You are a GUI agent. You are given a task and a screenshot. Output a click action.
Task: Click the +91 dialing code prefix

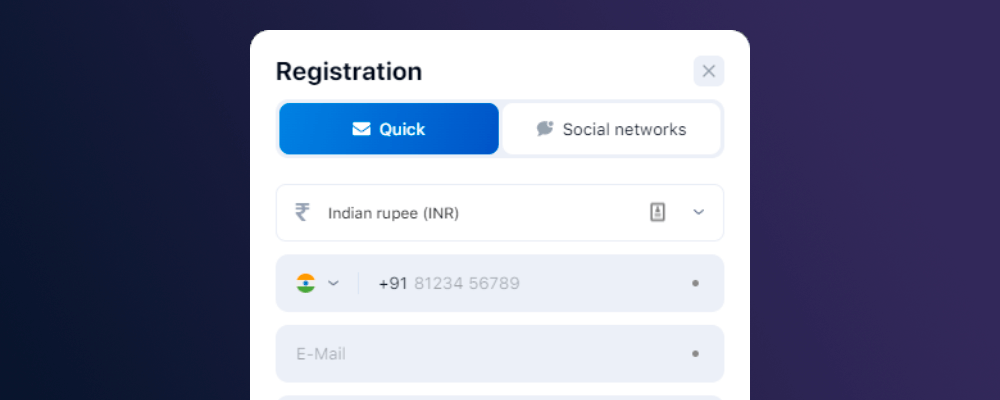(x=392, y=283)
